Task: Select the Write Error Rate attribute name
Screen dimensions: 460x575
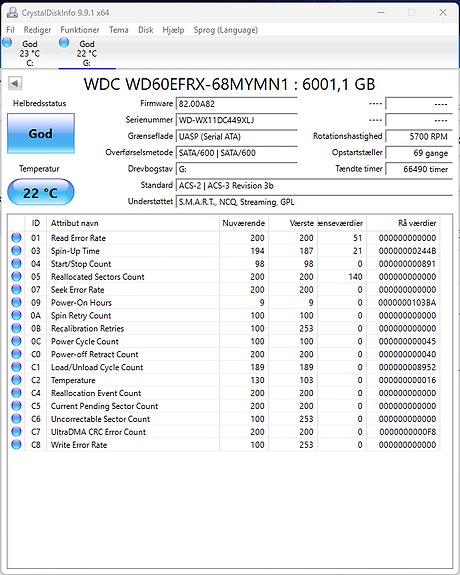Action: point(79,445)
